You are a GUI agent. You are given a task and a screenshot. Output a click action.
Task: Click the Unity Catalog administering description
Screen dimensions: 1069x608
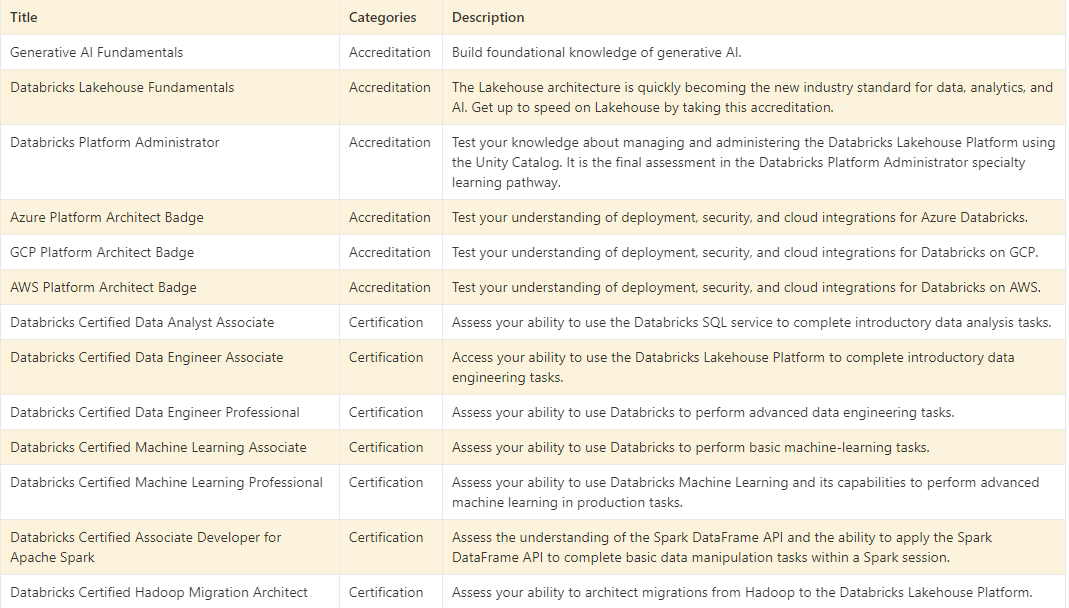[x=753, y=162]
